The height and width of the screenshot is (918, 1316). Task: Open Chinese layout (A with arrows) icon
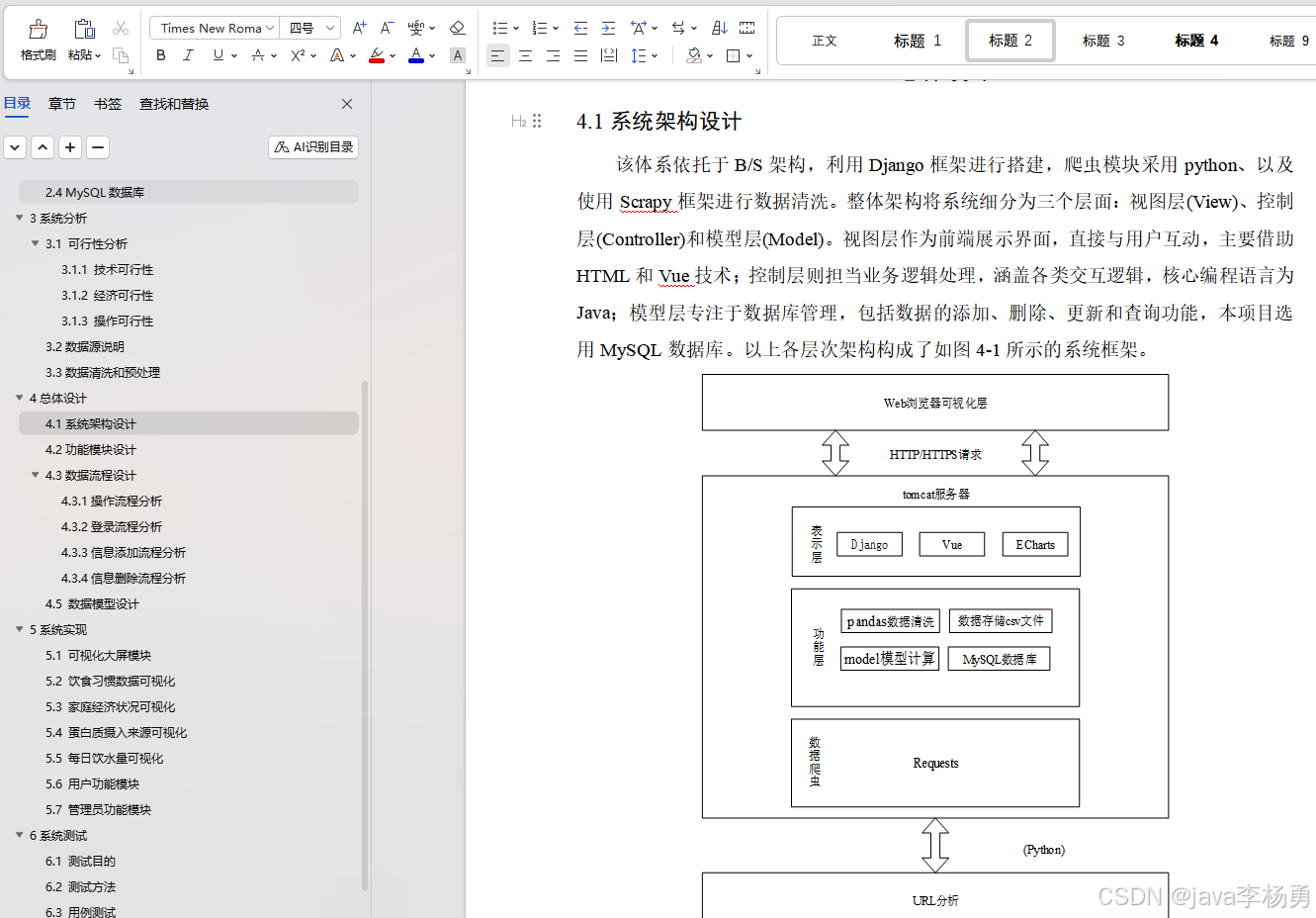(x=639, y=28)
